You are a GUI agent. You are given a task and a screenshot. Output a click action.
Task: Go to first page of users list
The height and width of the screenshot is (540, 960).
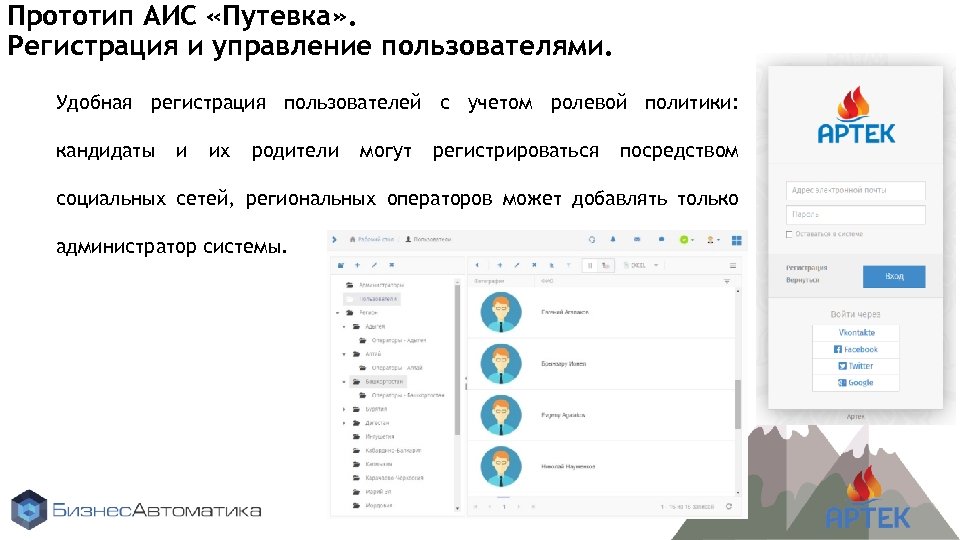[x=476, y=507]
